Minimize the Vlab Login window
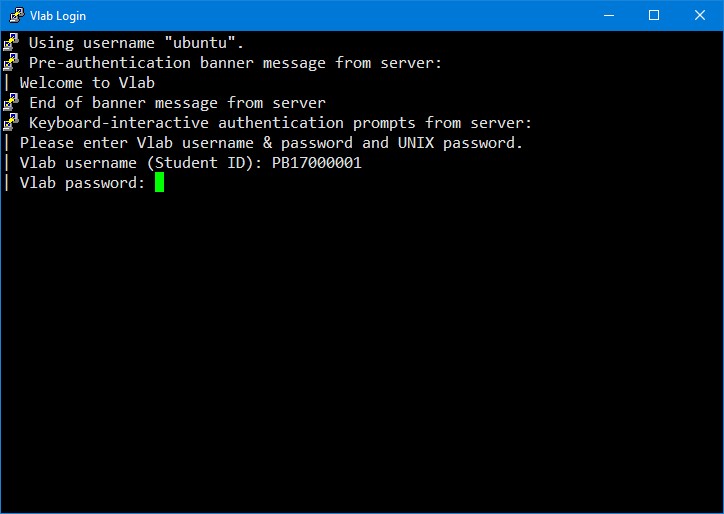This screenshot has width=724, height=514. tap(607, 15)
